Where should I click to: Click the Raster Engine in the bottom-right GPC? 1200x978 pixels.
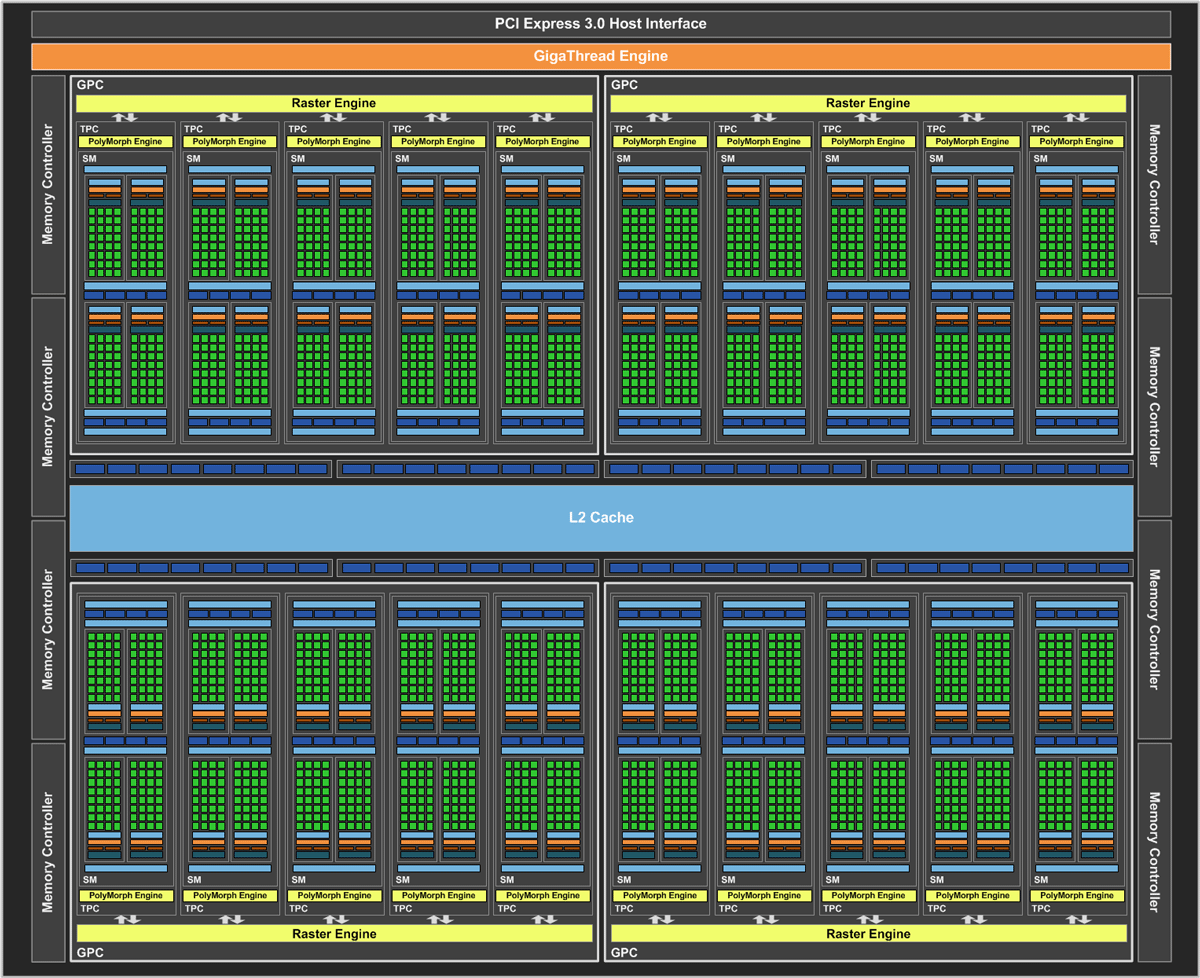click(x=868, y=934)
